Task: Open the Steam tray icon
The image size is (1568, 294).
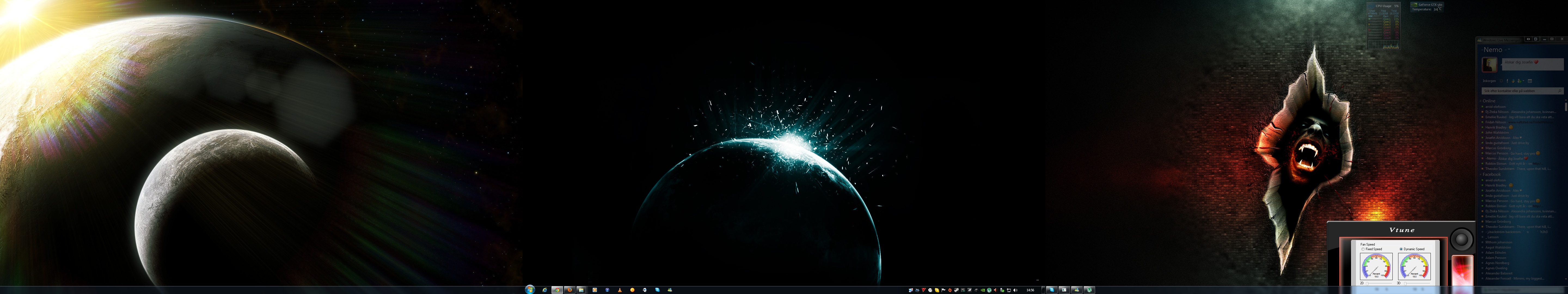Action: tap(956, 290)
